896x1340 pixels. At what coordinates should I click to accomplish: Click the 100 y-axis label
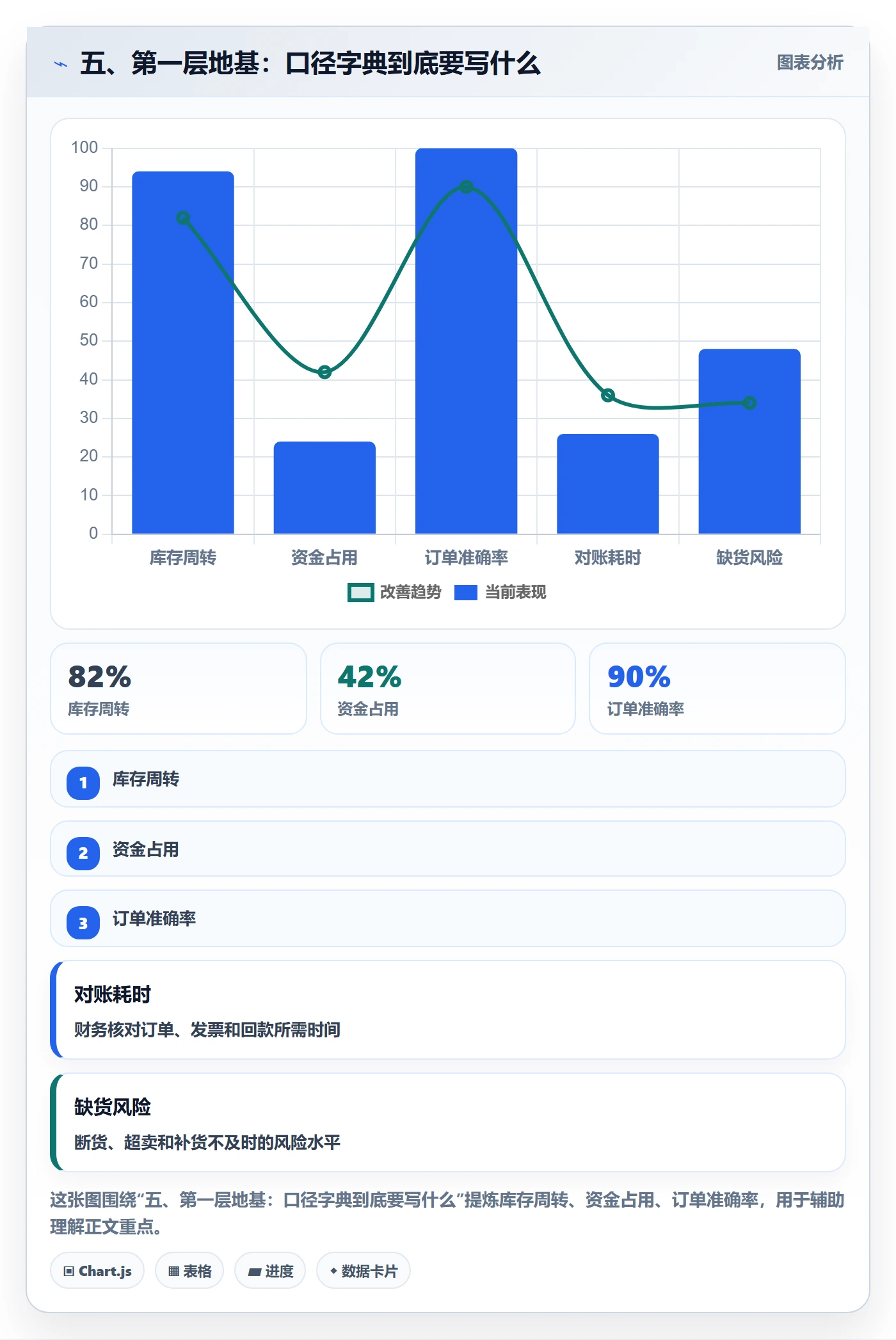(84, 148)
